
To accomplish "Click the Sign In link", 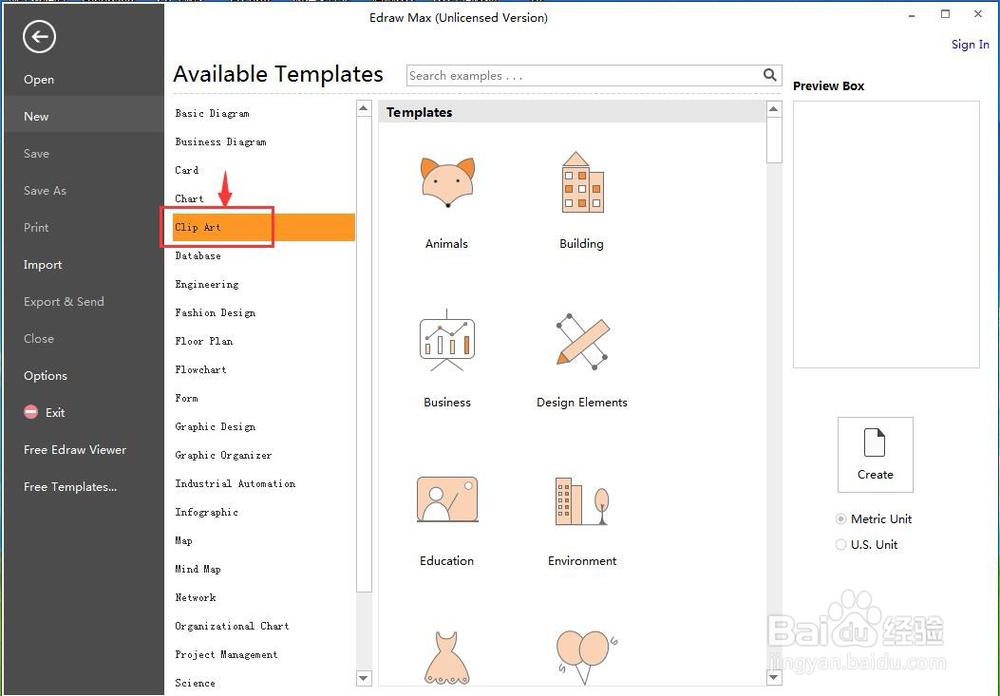I will click(970, 45).
